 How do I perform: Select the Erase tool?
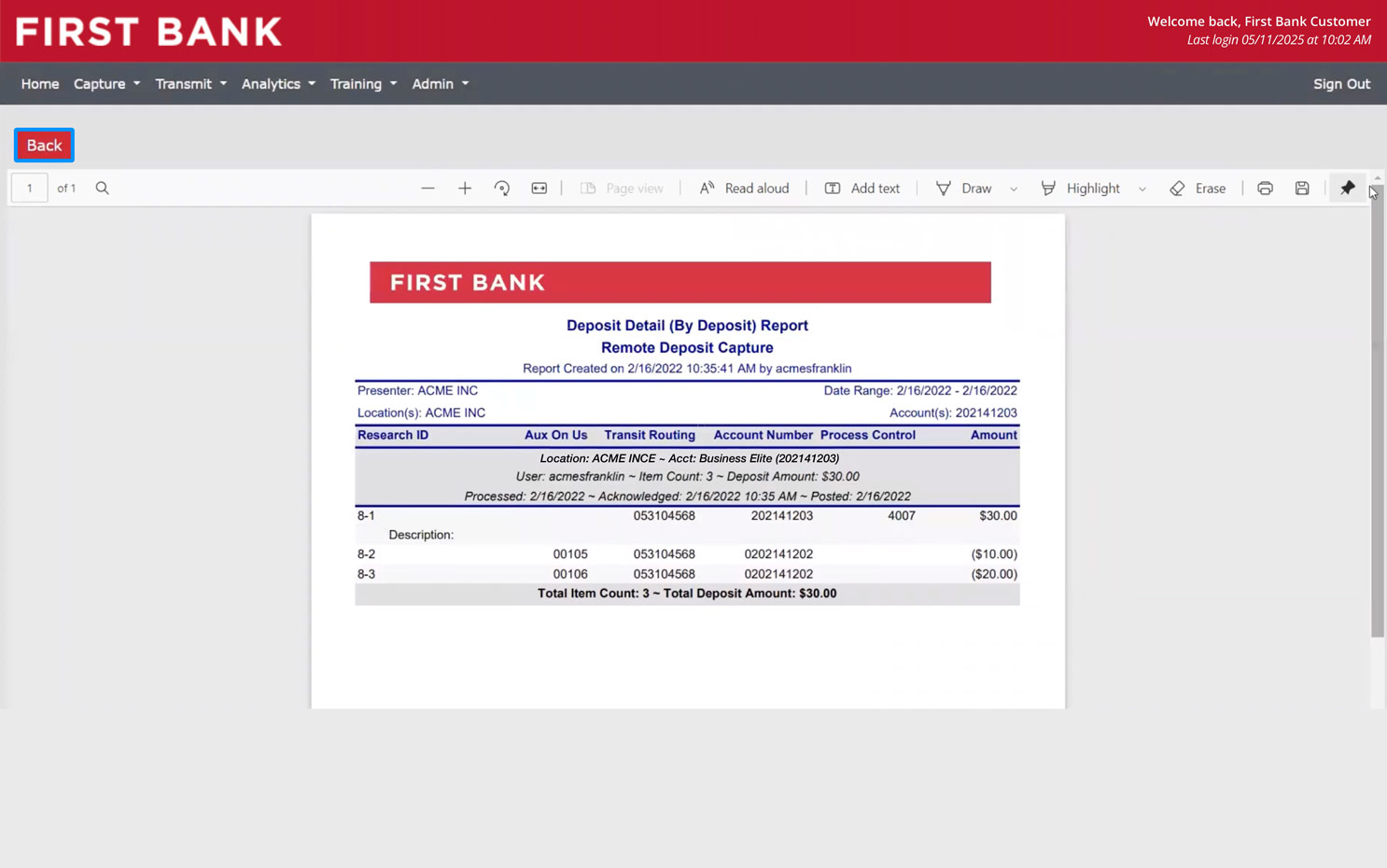click(x=1198, y=189)
